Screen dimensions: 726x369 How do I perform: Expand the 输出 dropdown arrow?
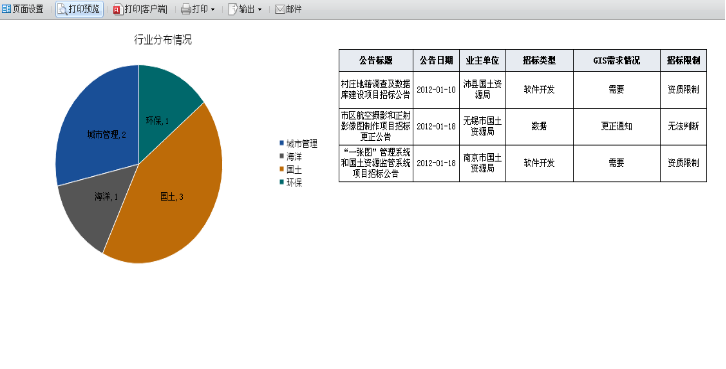click(259, 10)
